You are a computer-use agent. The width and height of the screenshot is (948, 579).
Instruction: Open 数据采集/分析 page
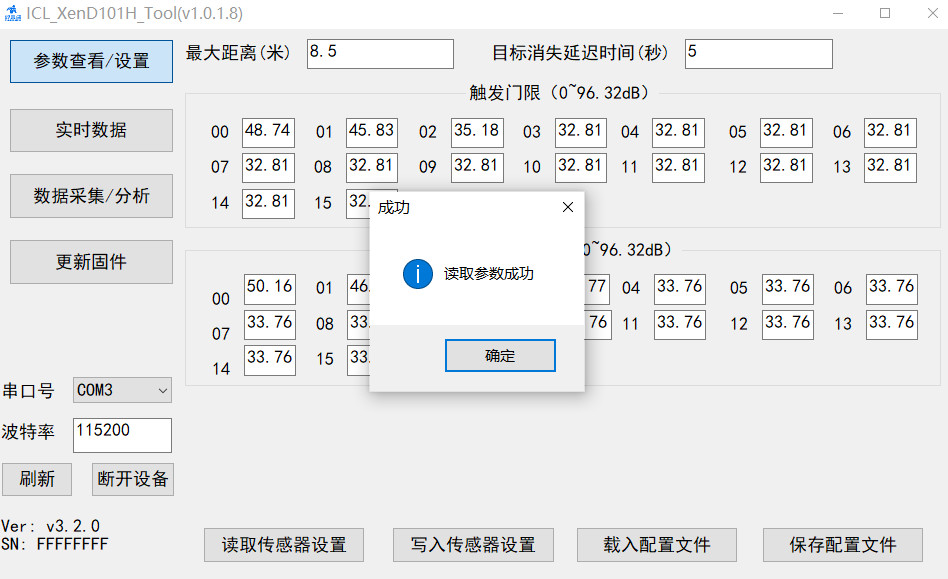pos(91,196)
